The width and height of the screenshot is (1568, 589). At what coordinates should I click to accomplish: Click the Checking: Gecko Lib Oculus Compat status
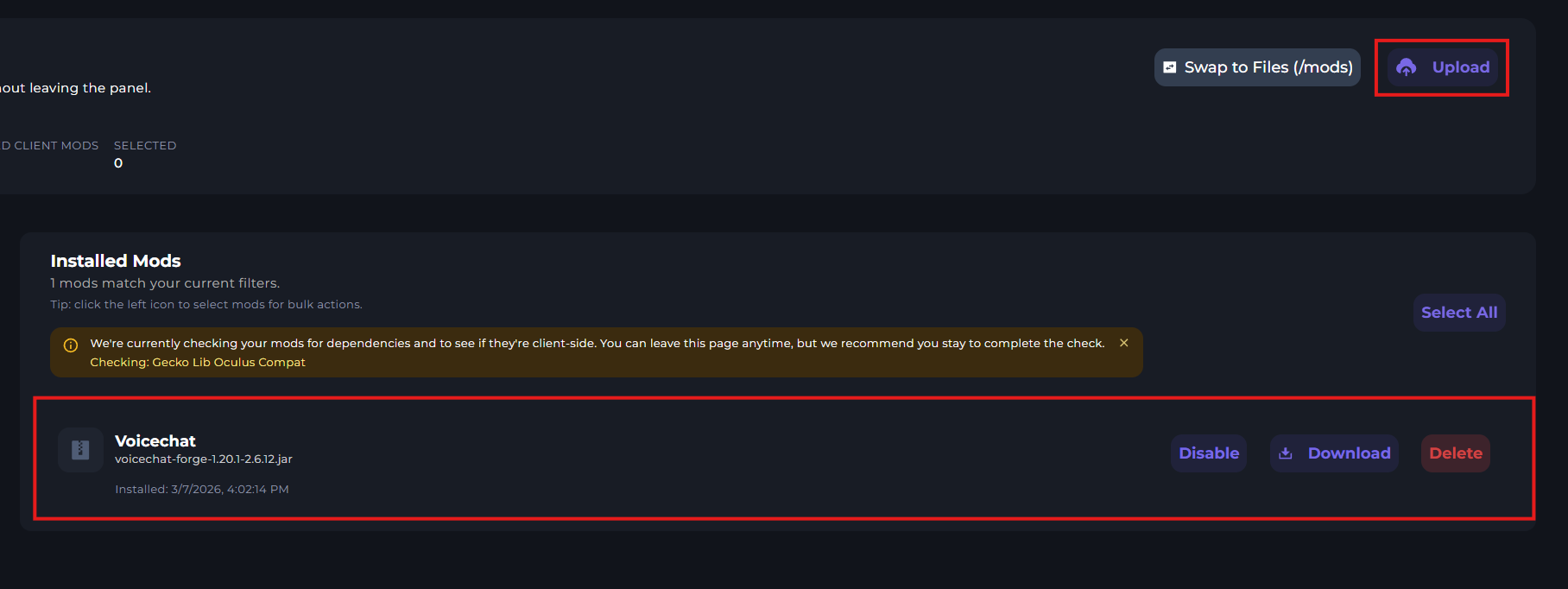point(198,363)
